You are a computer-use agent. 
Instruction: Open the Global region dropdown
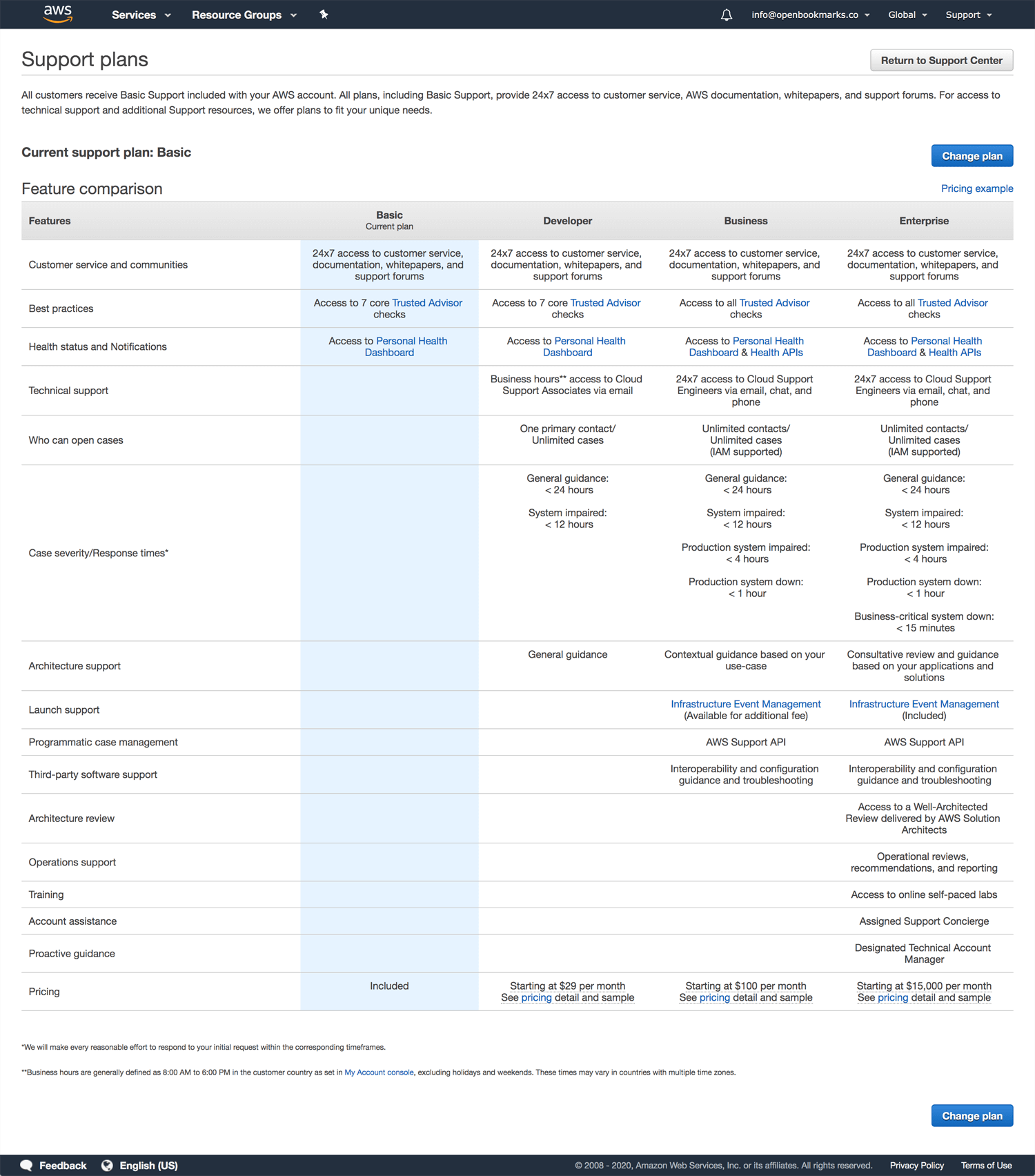click(907, 14)
